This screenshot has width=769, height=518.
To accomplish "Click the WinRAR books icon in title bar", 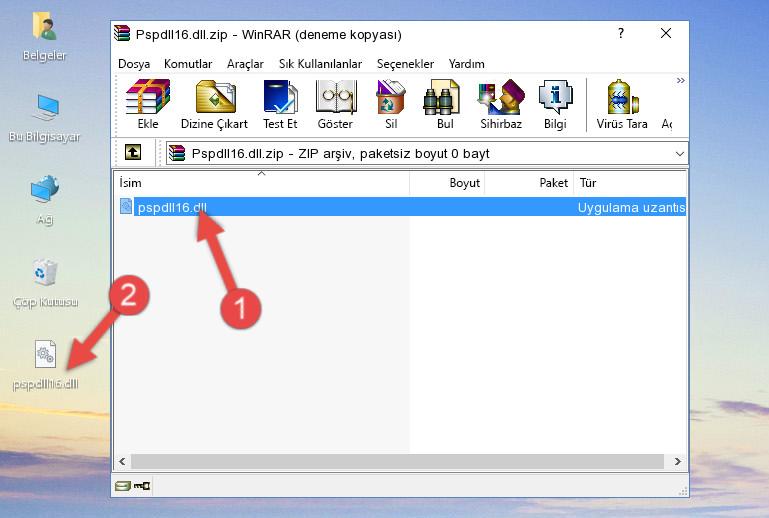I will pyautogui.click(x=122, y=33).
